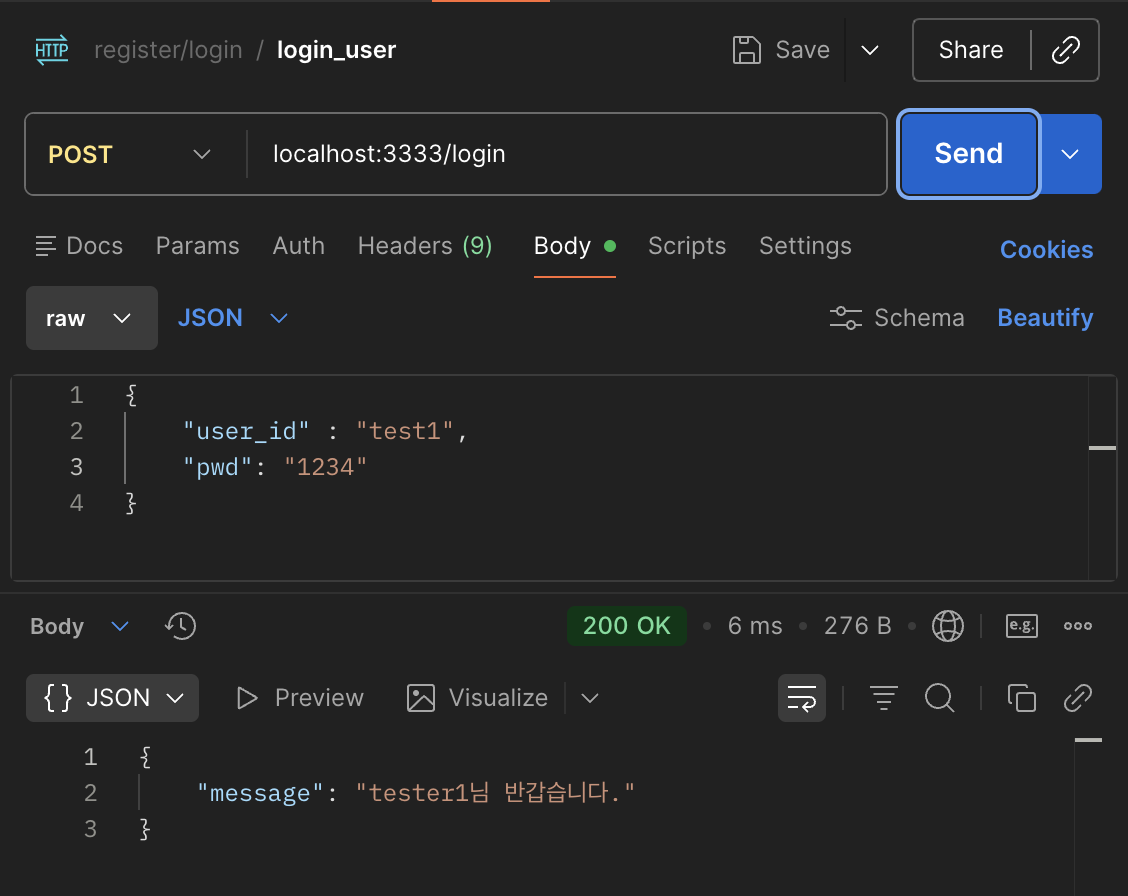Image resolution: width=1128 pixels, height=896 pixels.
Task: Copy the response body to clipboard
Action: click(1022, 698)
